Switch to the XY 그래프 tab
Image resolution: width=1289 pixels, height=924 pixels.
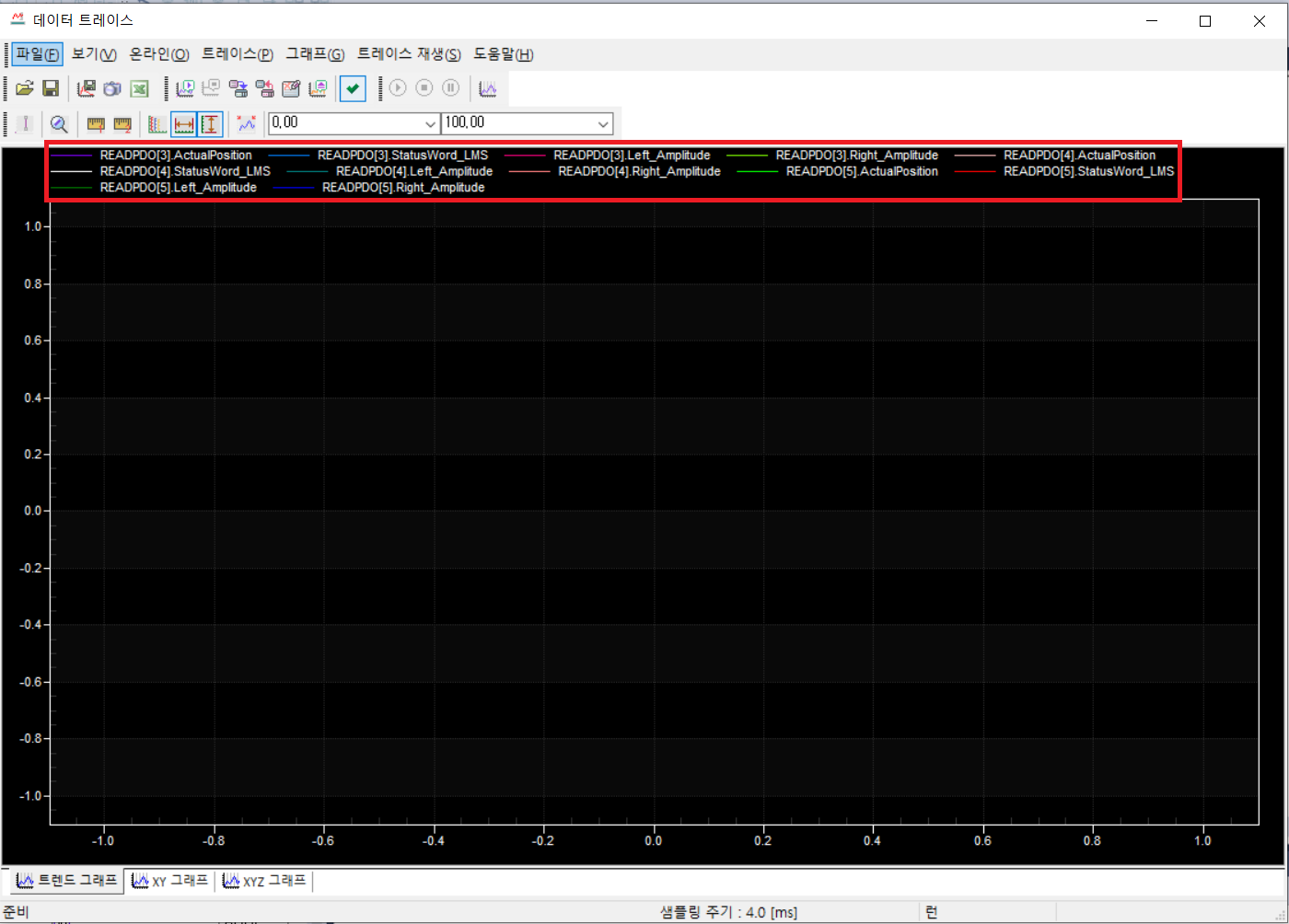point(170,881)
